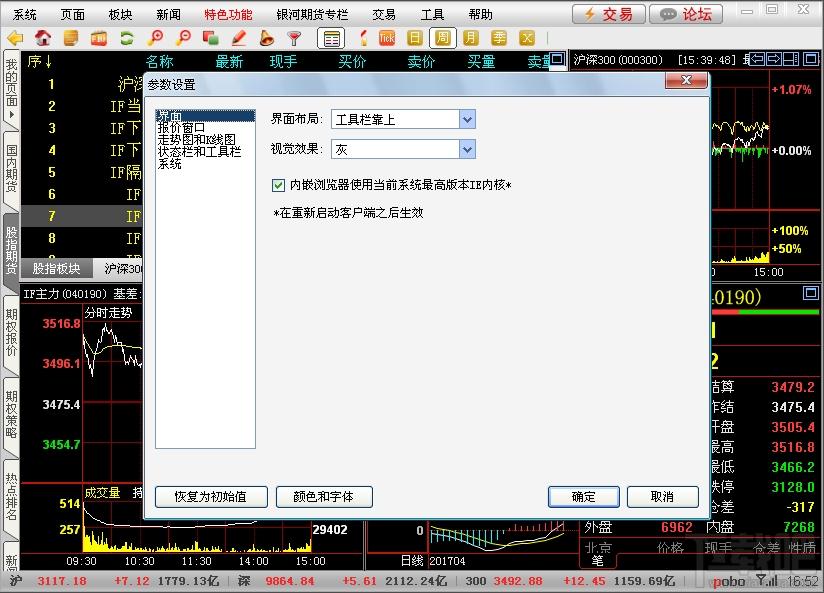824x593 pixels.
Task: Open the alert bell icon
Action: pyautogui.click(x=266, y=38)
